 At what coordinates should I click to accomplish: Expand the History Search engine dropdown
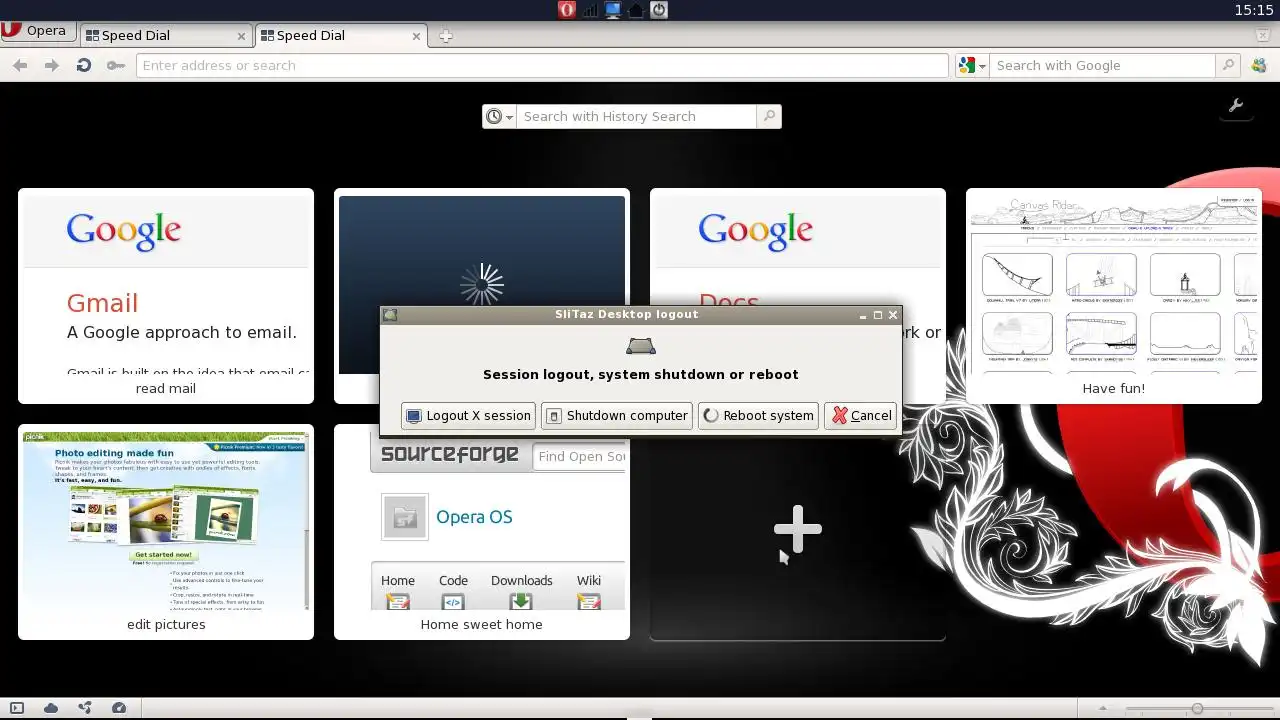coord(499,116)
